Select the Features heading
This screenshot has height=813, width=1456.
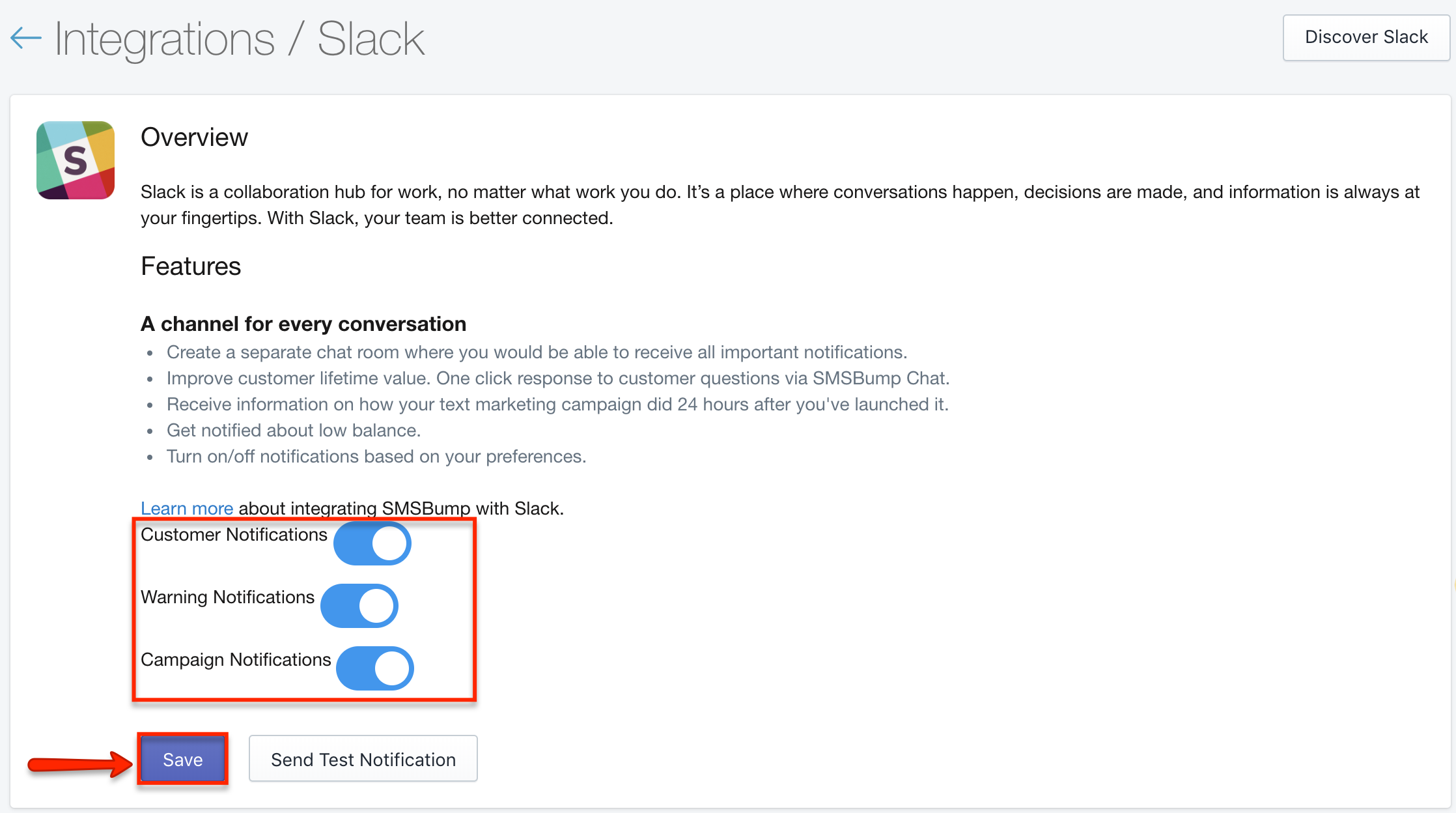click(x=191, y=266)
